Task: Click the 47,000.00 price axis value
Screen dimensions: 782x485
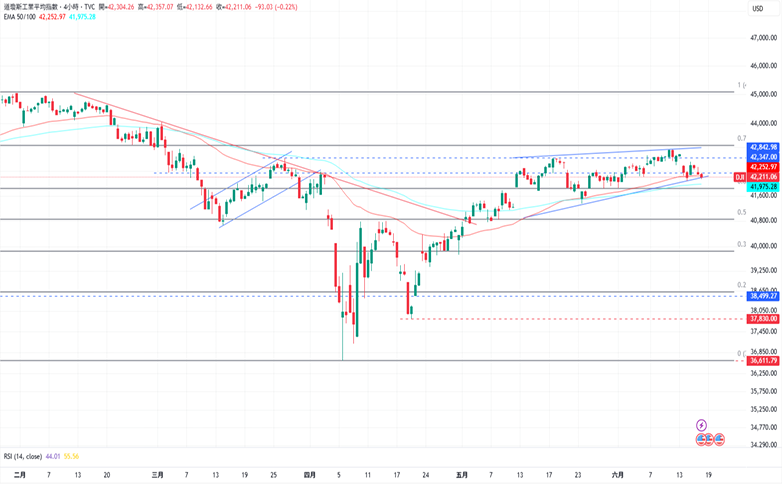Action: [x=764, y=37]
